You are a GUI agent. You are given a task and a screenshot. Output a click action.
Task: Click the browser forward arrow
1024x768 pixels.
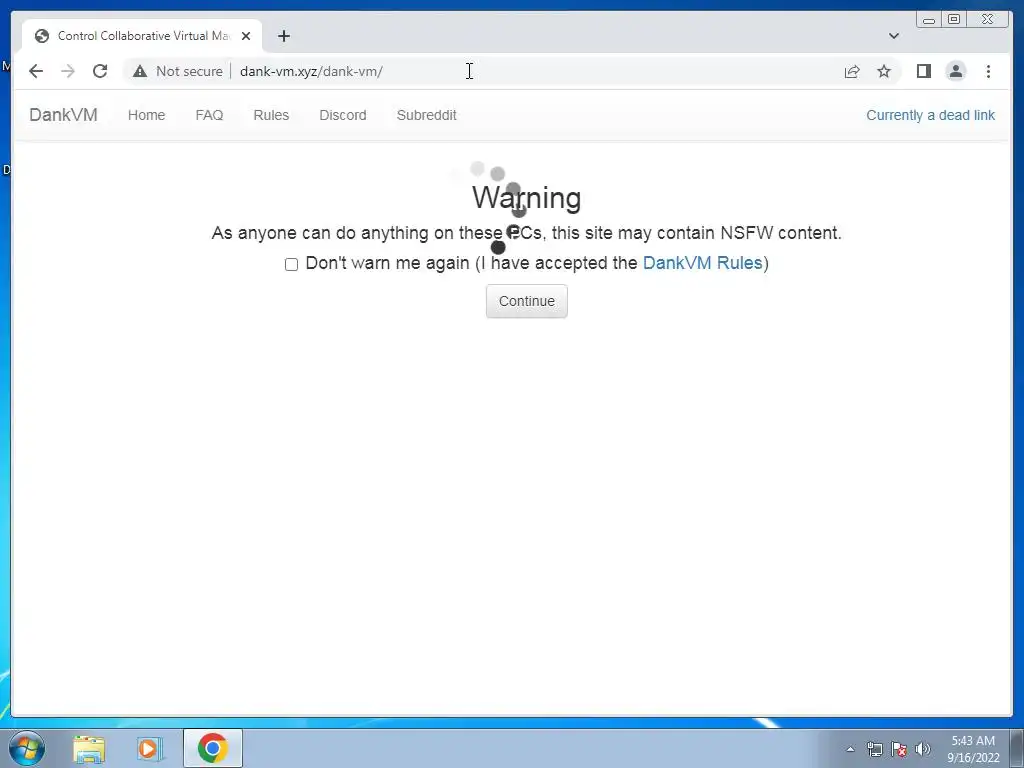(x=68, y=71)
